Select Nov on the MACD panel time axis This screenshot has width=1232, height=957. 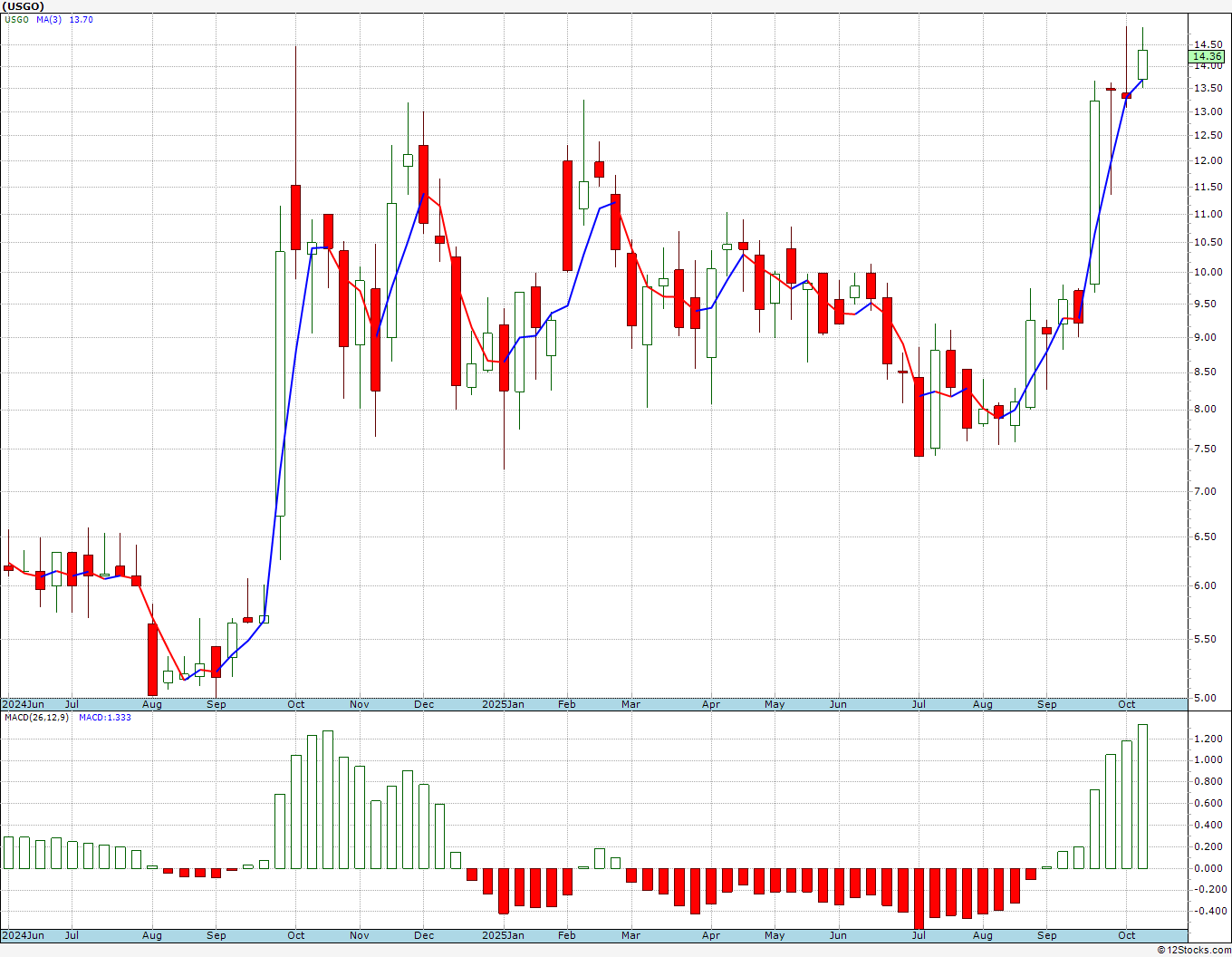pos(360,935)
